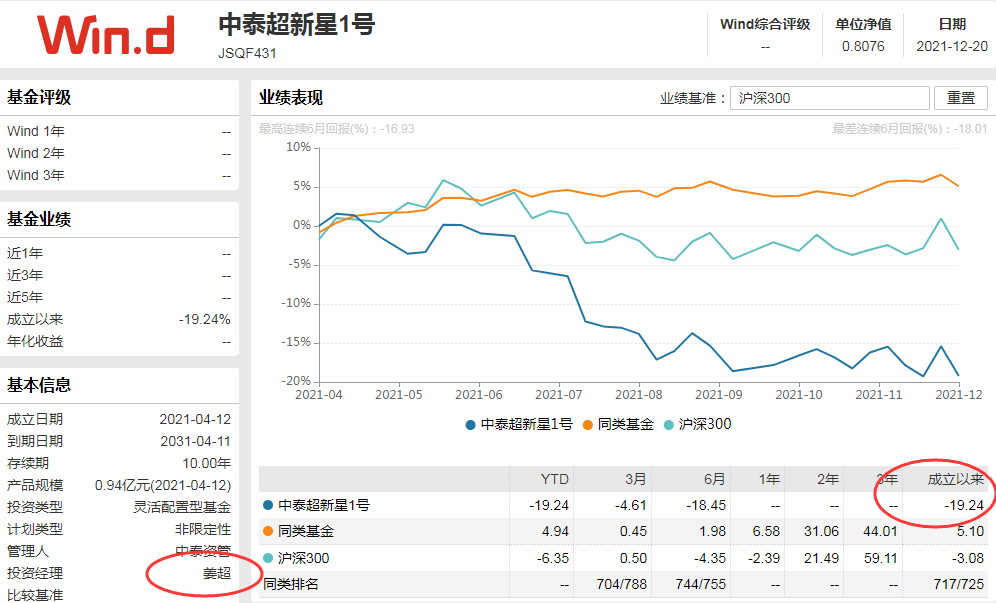Click the 基本信息 section header

pos(39,385)
